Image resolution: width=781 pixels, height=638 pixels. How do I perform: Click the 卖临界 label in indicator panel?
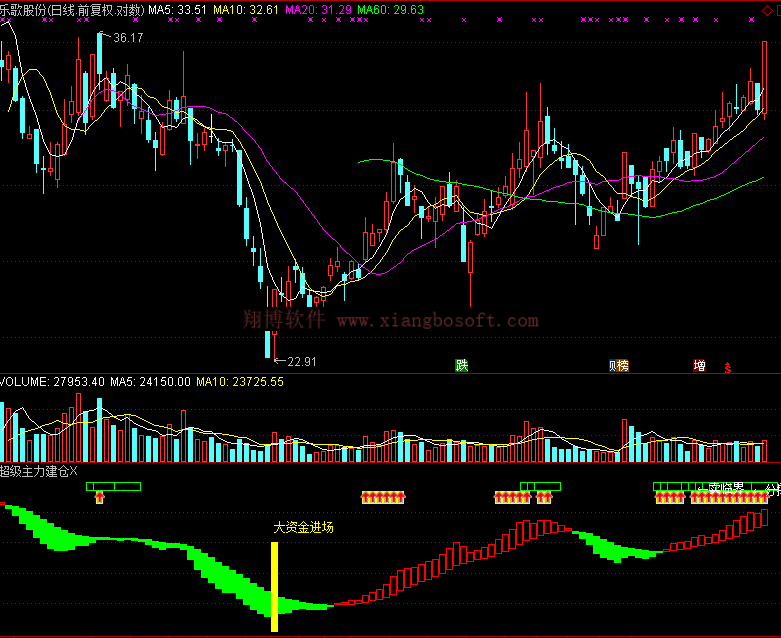click(726, 488)
